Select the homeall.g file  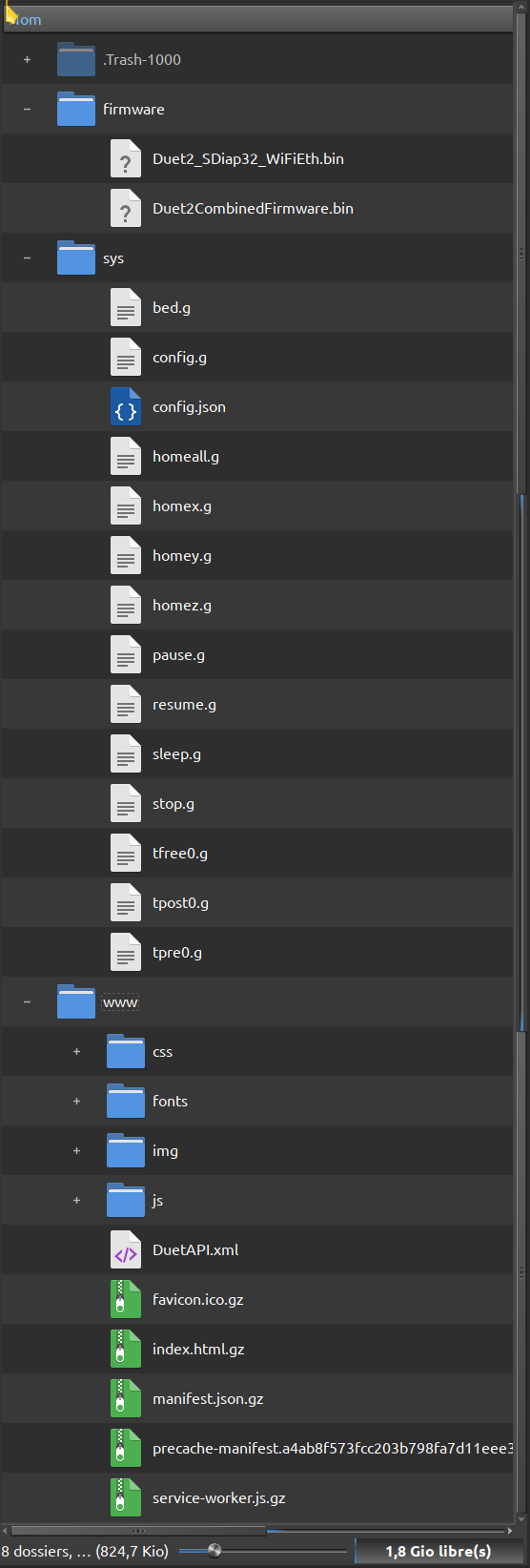coord(186,456)
